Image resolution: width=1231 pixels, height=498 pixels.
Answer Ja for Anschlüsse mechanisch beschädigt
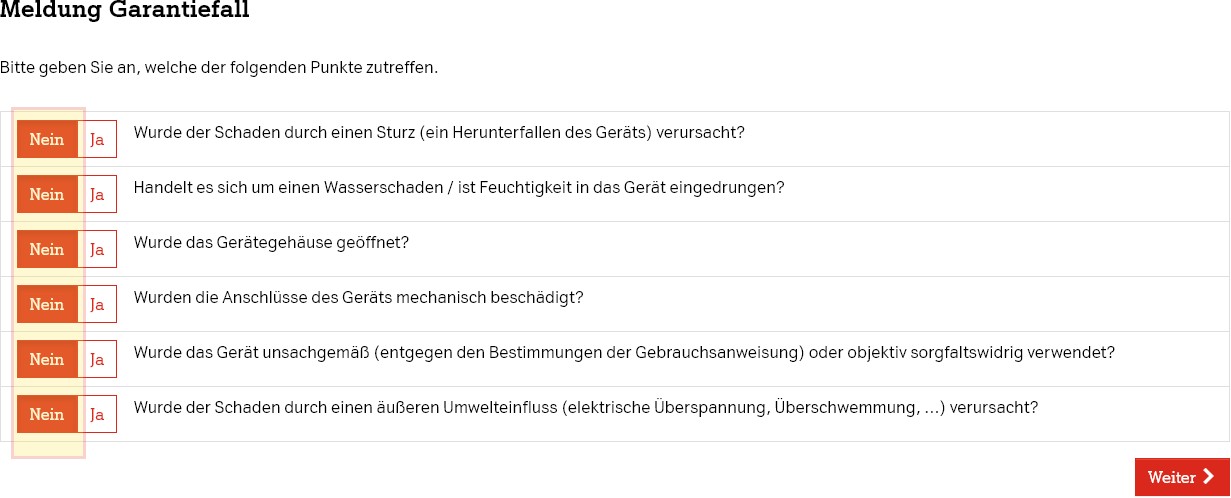click(x=97, y=304)
